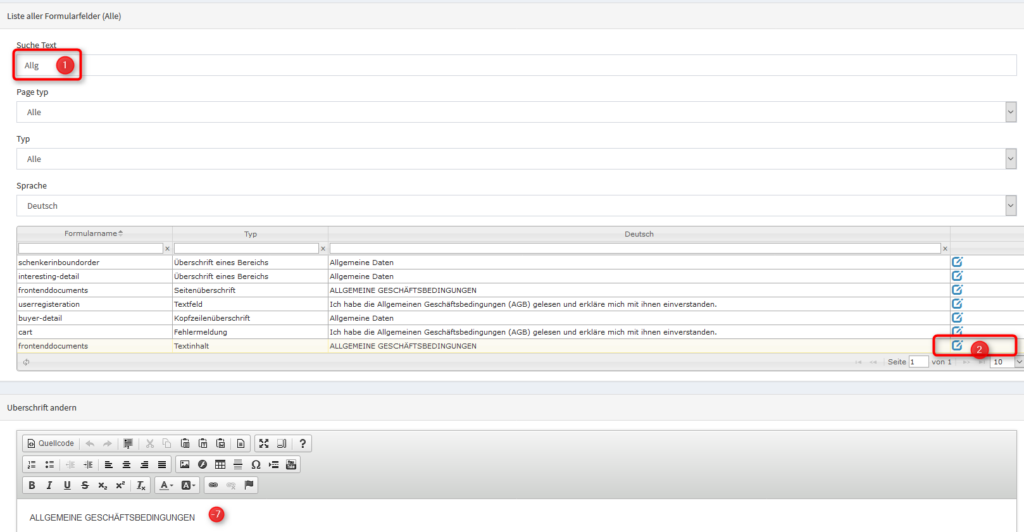Toggle the Quellcode source view
Viewport: 1024px width, 532px height.
point(51,443)
